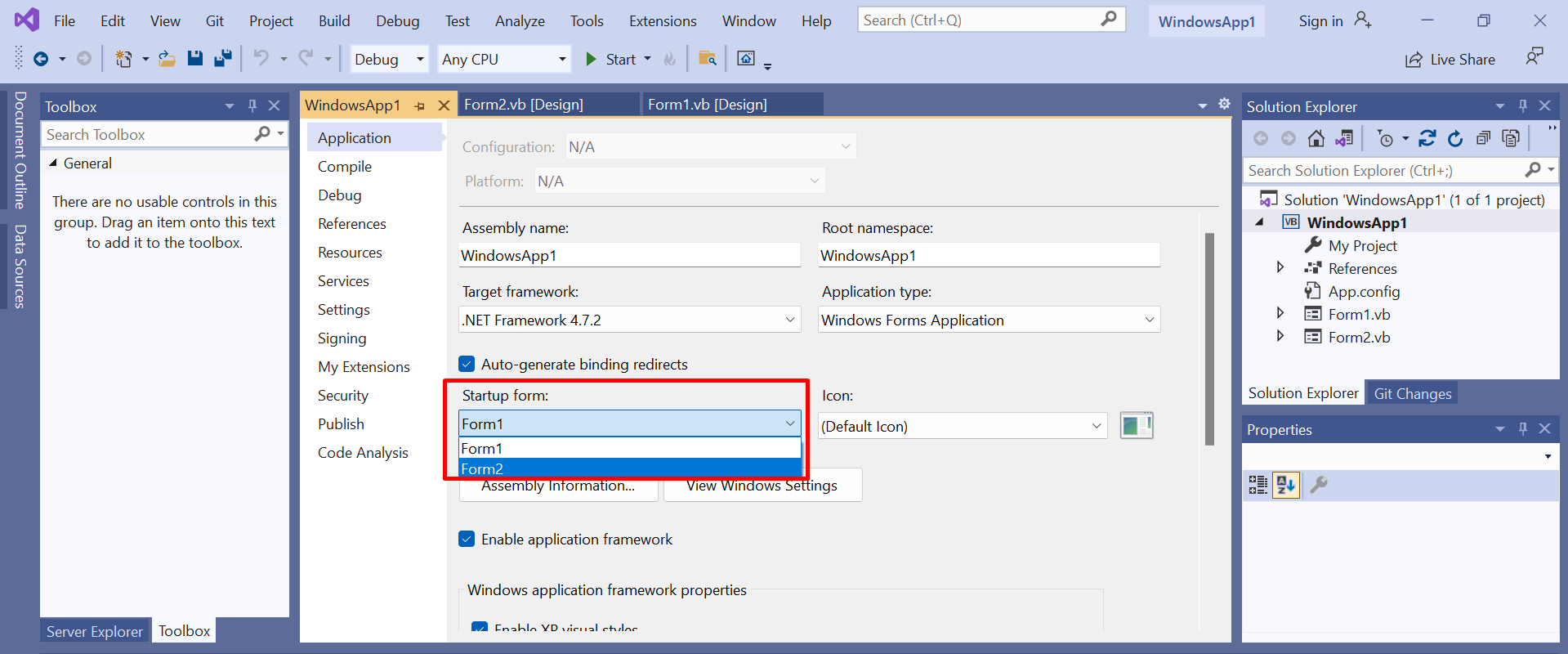Screen dimensions: 1568x654
Task: Click the Save floppy disk icon
Action: point(194,58)
